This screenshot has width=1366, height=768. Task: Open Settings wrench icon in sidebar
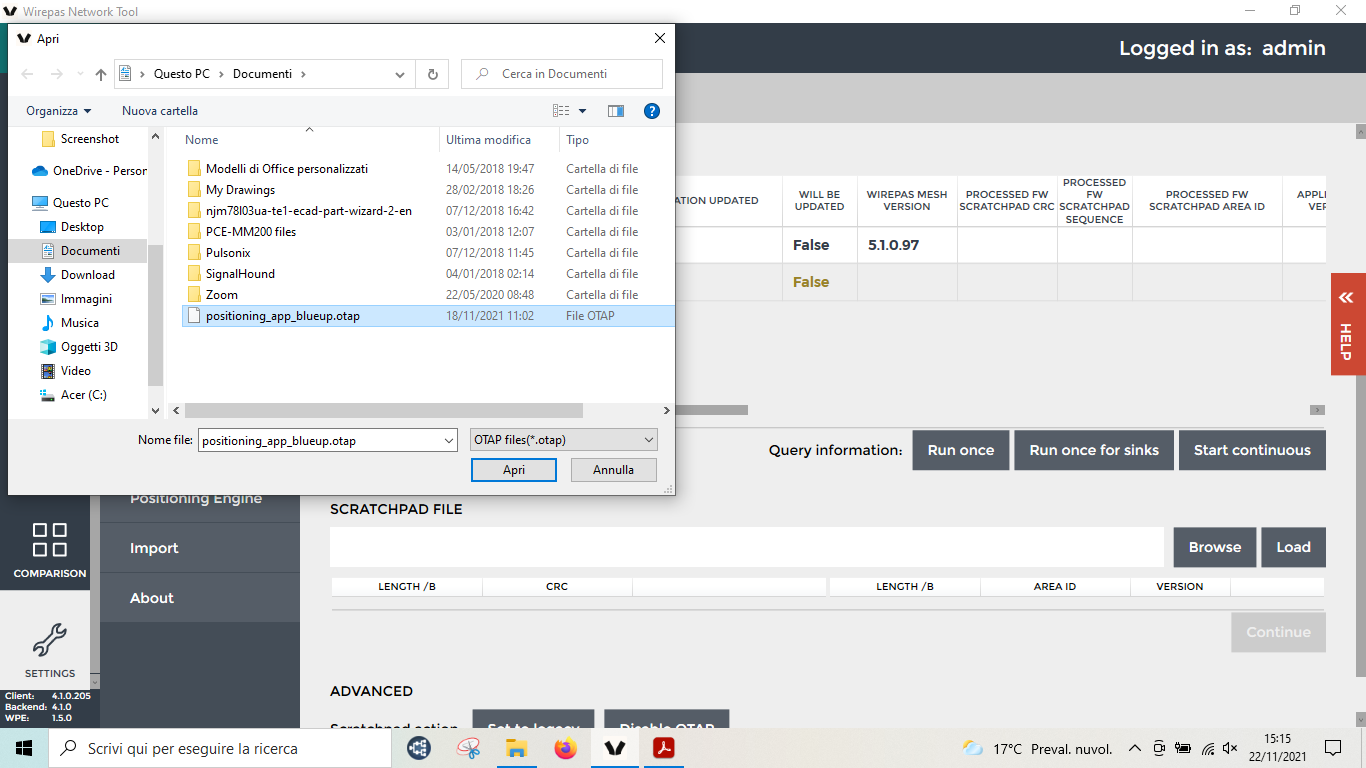49,647
